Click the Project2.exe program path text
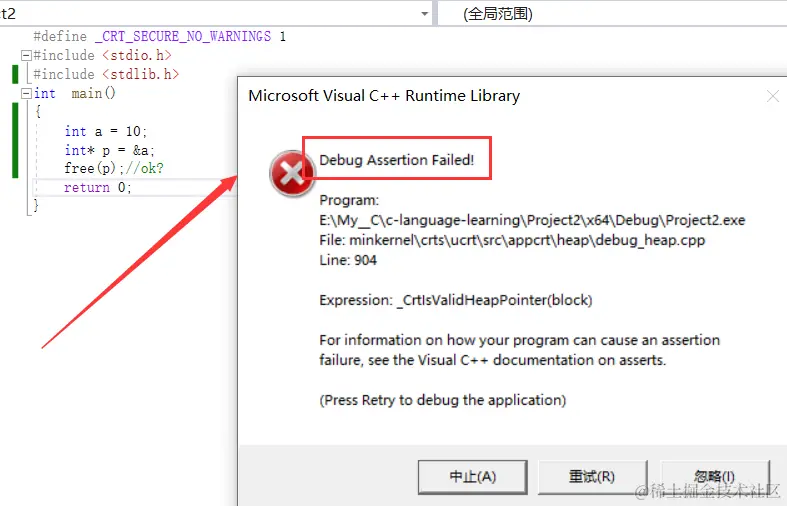This screenshot has height=506, width=787. (532, 220)
